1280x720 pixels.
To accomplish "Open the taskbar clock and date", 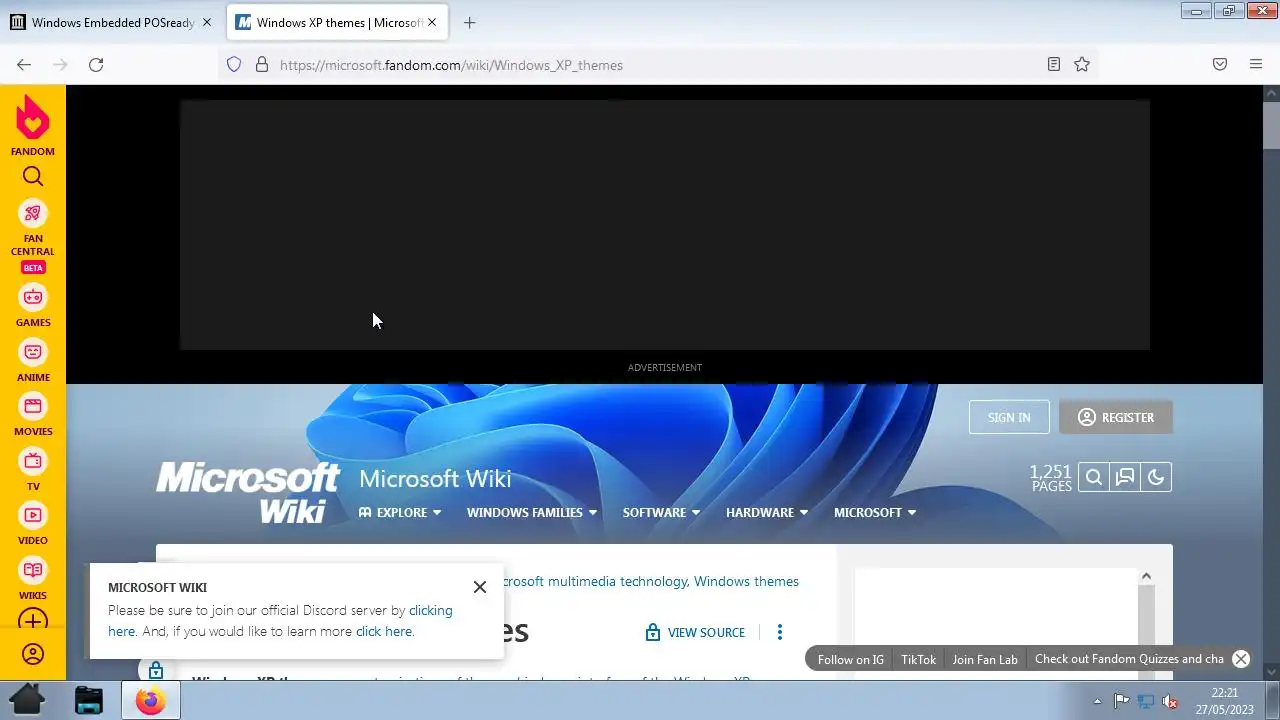I will tap(1224, 700).
